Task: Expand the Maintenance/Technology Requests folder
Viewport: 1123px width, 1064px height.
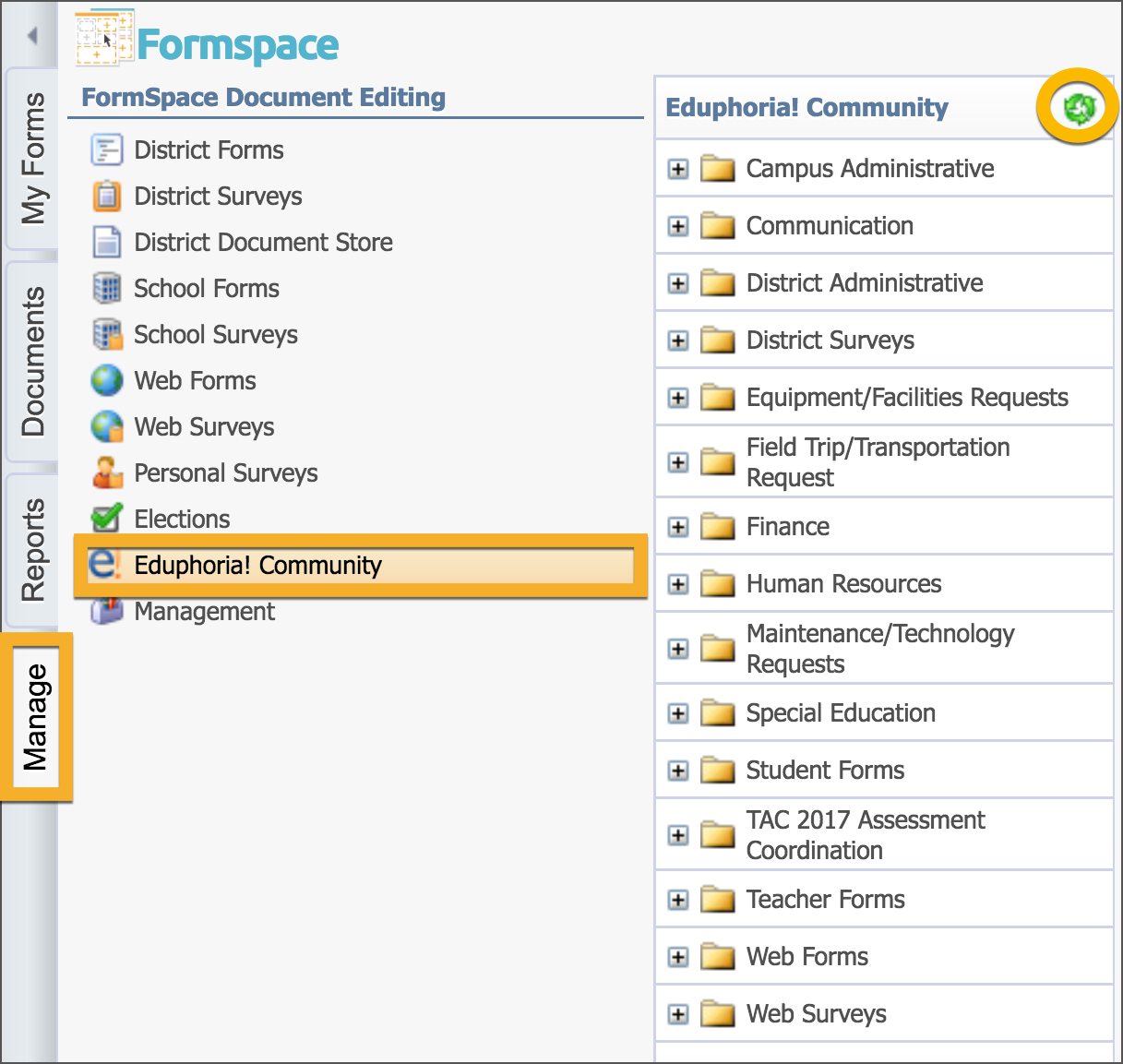Action: 678,649
